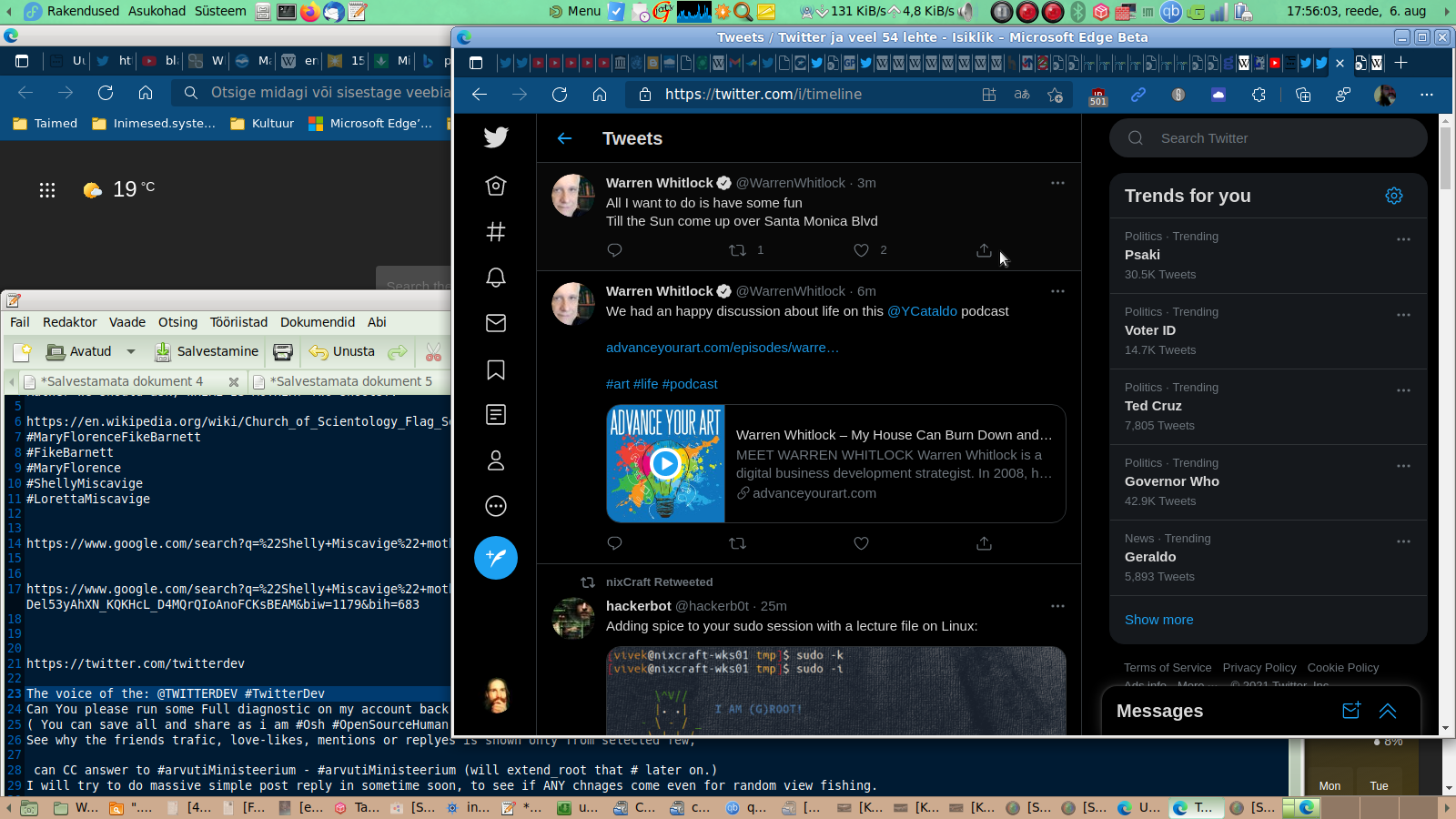
Task: Open more options on the hackerbot tweet
Action: click(1057, 606)
